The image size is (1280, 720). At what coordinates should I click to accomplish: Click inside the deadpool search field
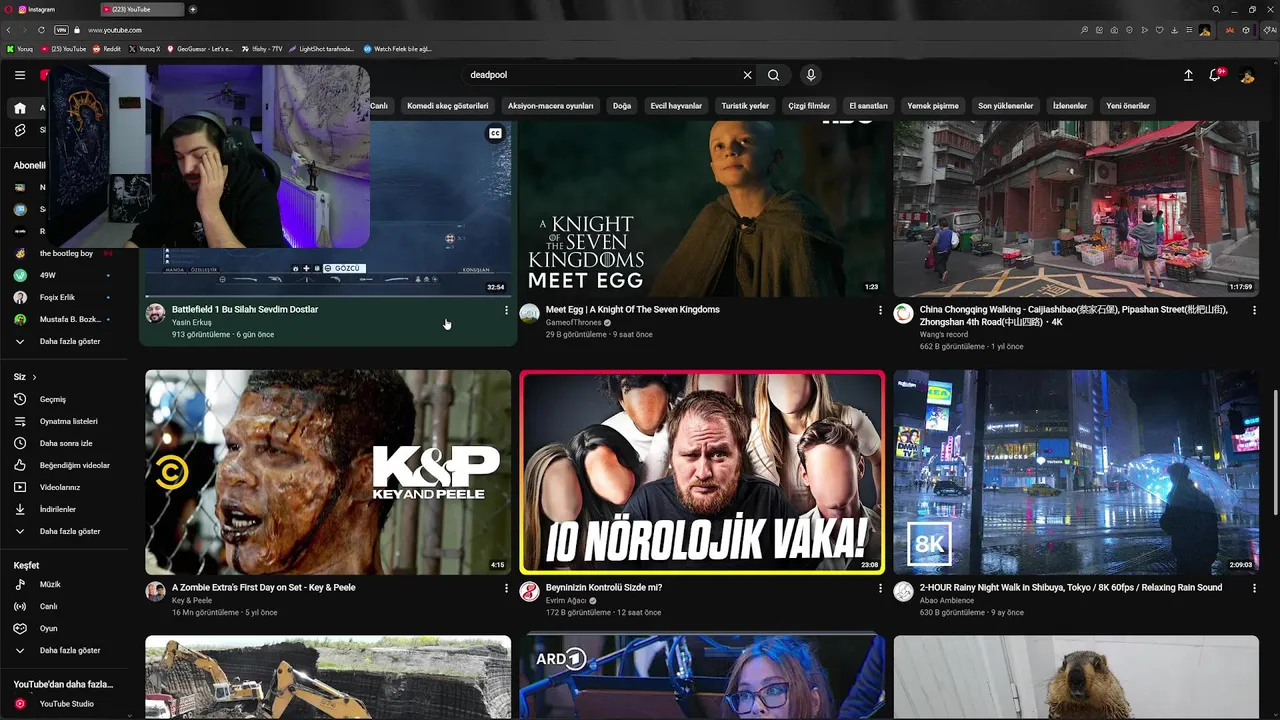coord(600,75)
